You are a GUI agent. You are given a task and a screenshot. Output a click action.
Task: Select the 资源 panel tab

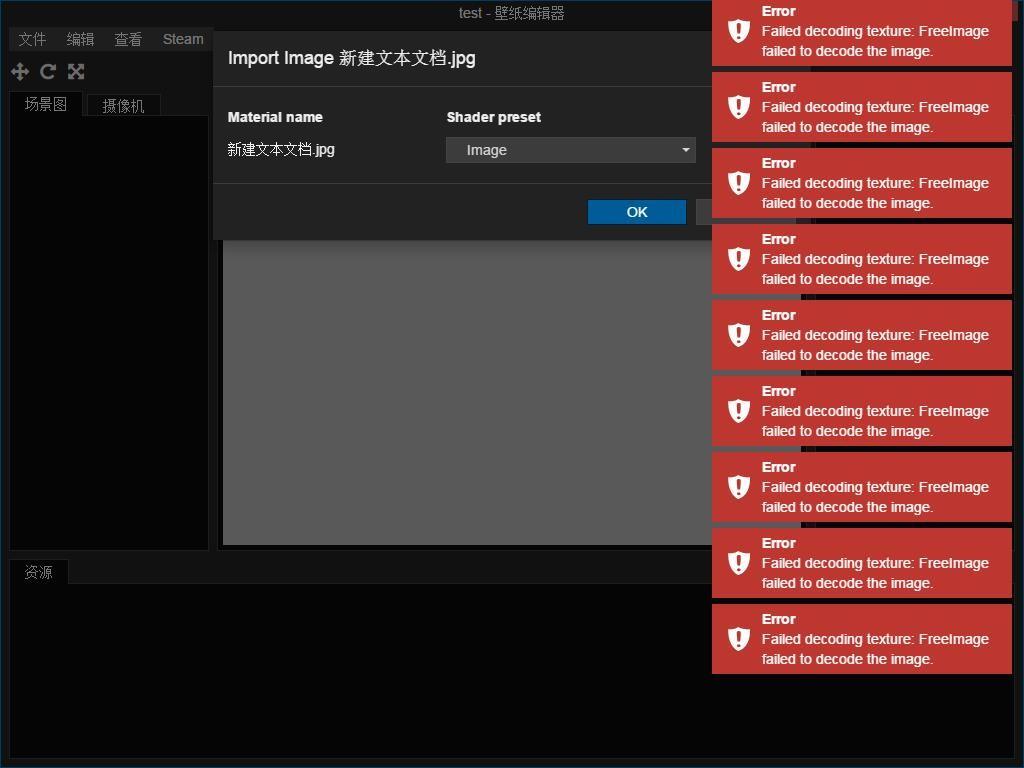(39, 572)
